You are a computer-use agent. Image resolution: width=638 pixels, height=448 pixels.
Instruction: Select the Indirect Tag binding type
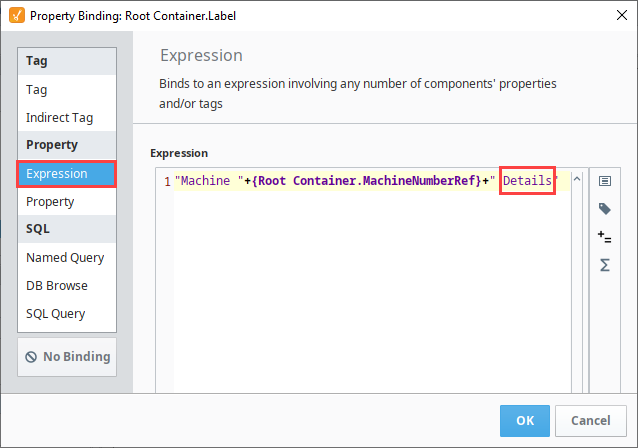coord(67,117)
